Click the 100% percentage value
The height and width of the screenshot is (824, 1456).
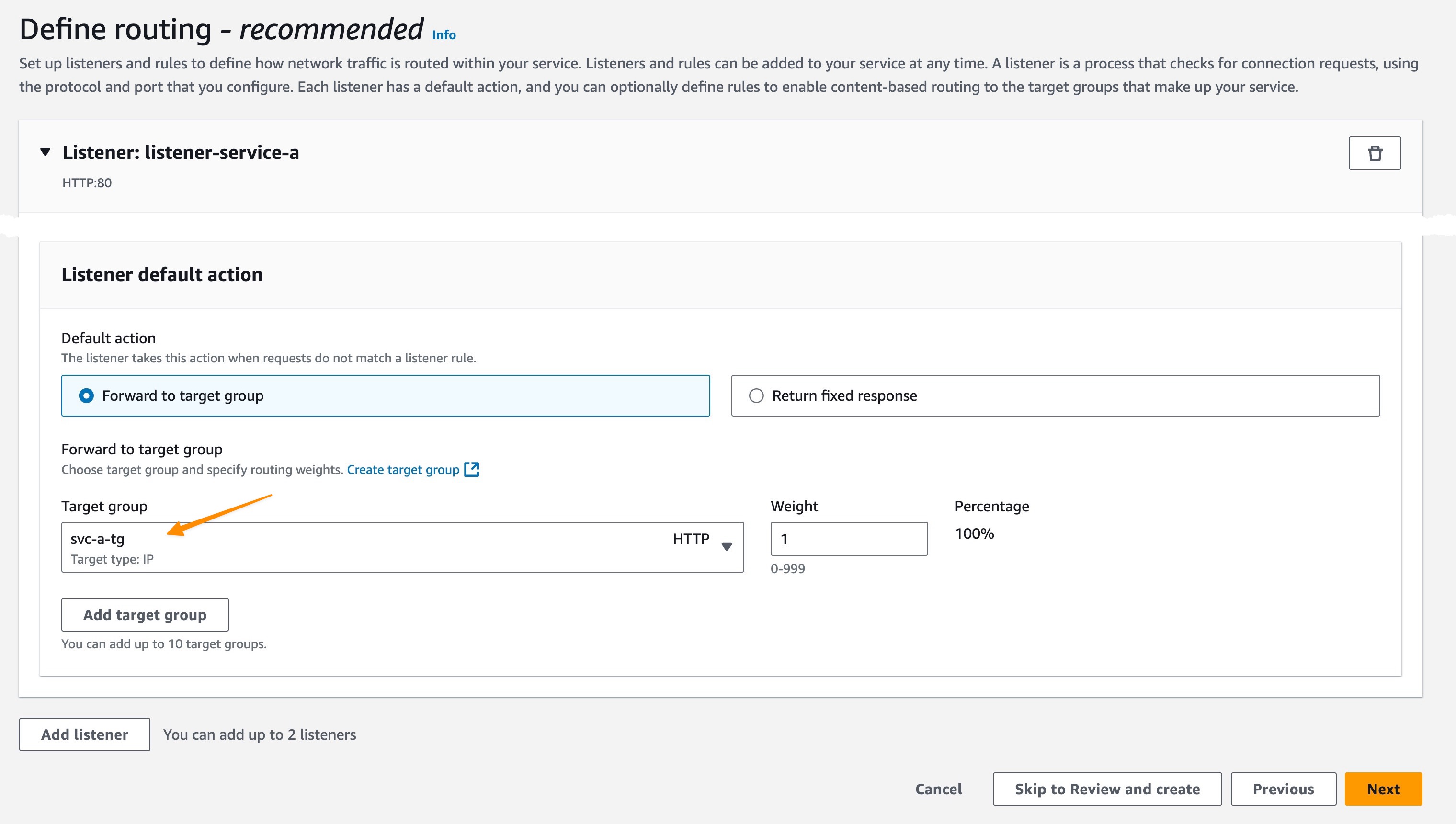pos(974,533)
